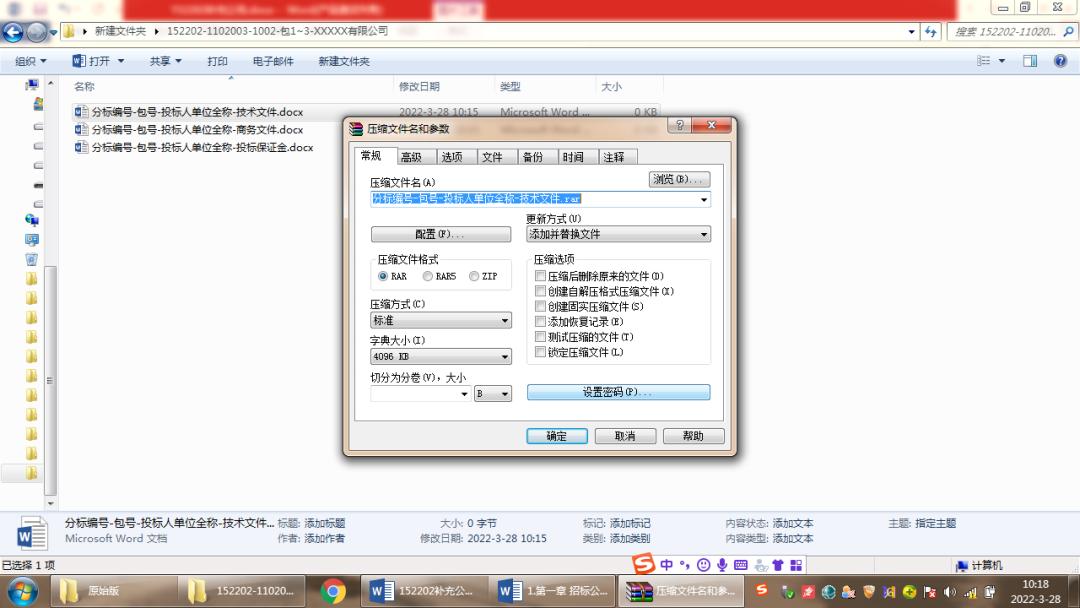
Task: Enable 锁定压缩文件 checkbox
Action: [x=541, y=351]
